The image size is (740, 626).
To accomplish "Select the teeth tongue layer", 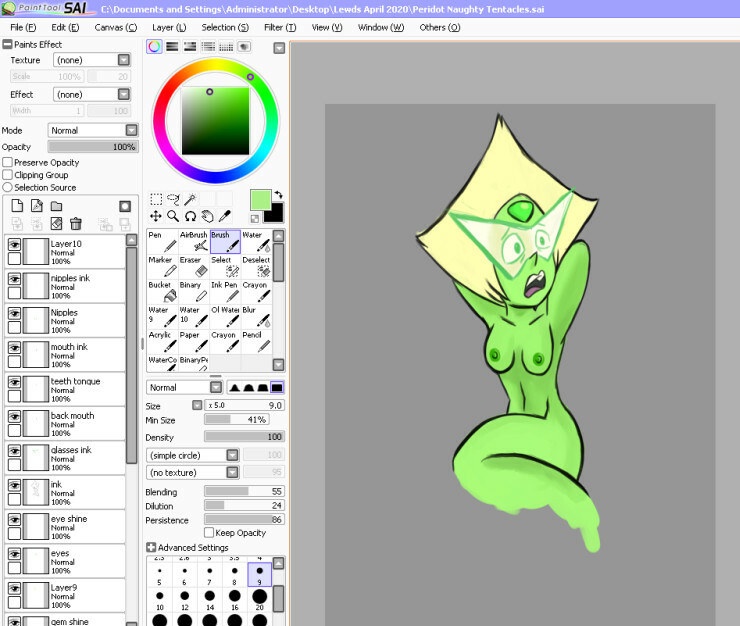I will point(65,389).
